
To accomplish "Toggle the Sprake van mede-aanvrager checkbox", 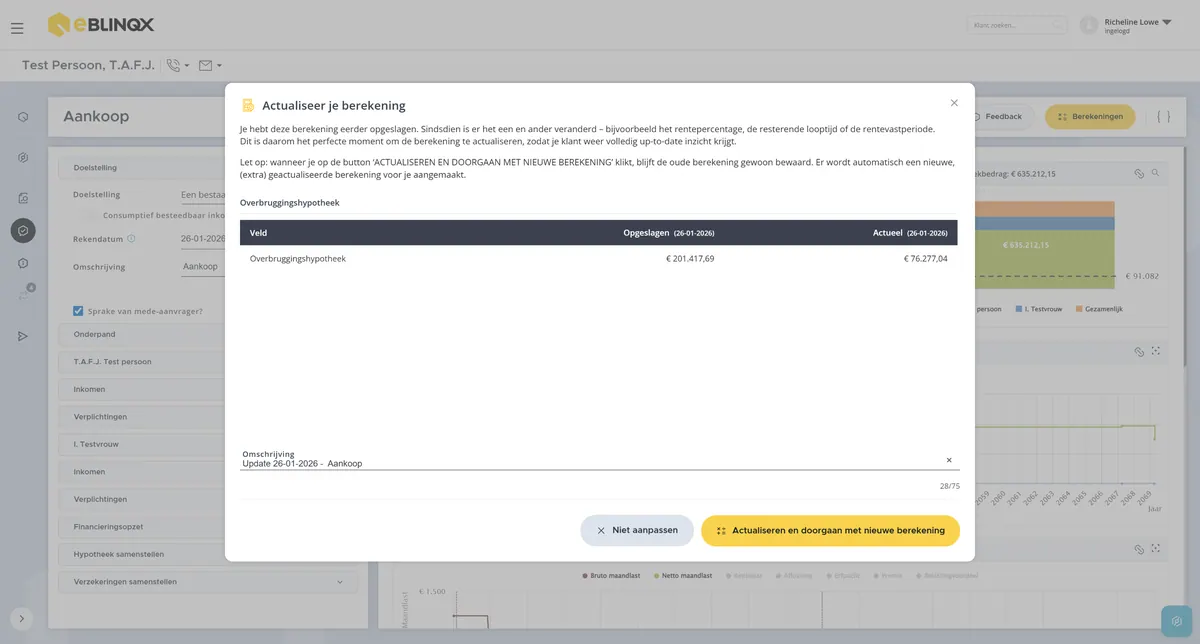I will (78, 311).
